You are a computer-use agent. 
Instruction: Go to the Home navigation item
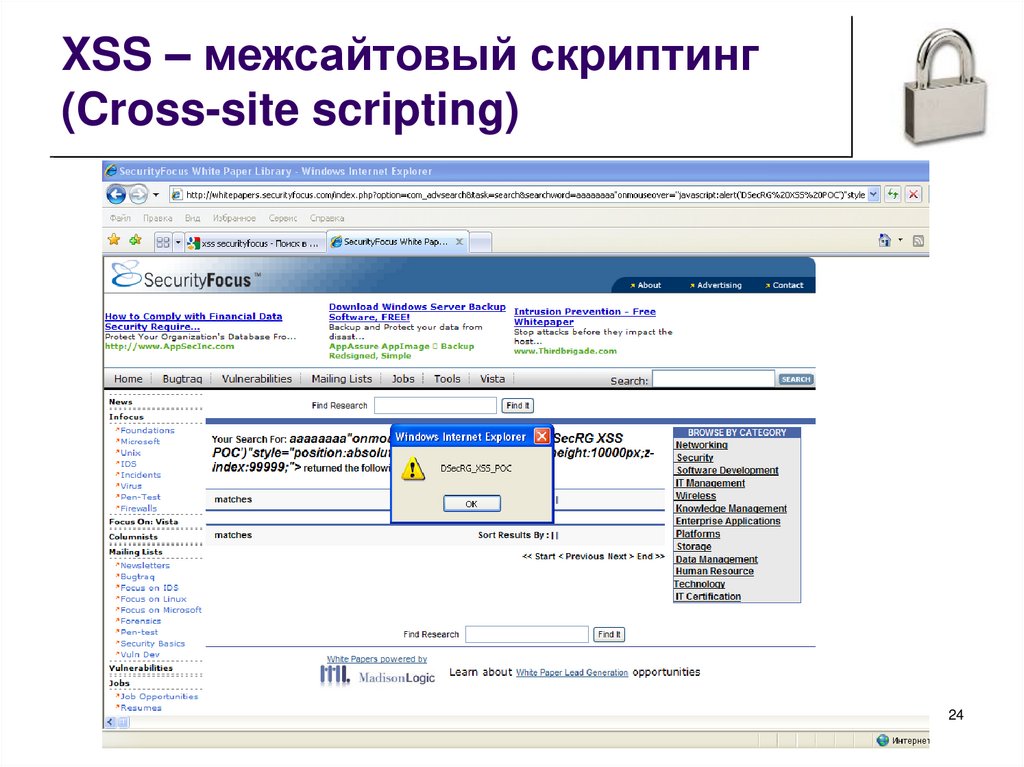(128, 379)
